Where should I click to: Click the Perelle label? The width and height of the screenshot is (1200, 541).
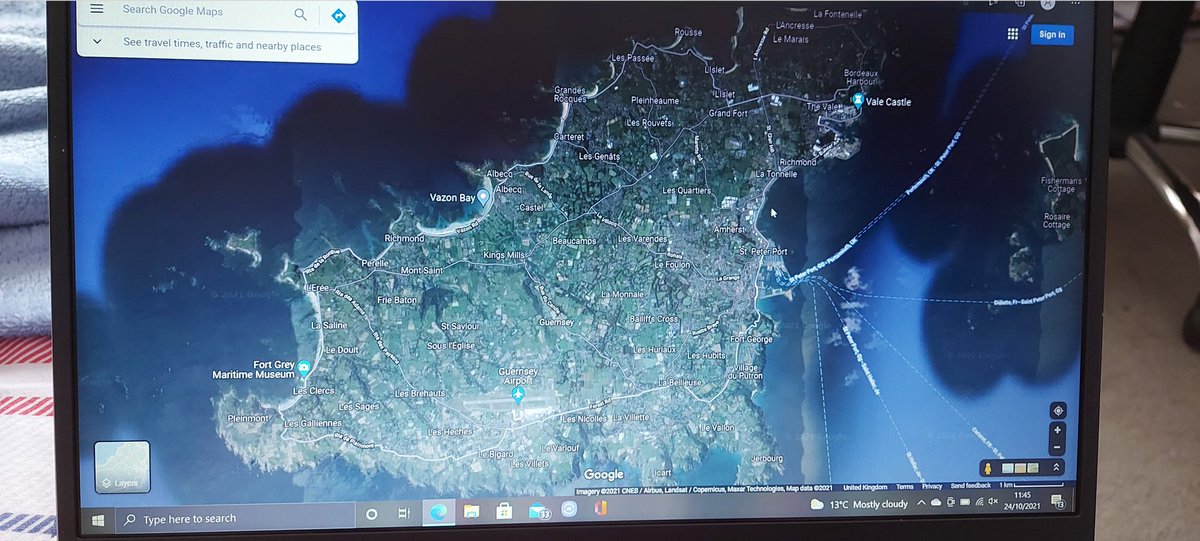coord(374,263)
